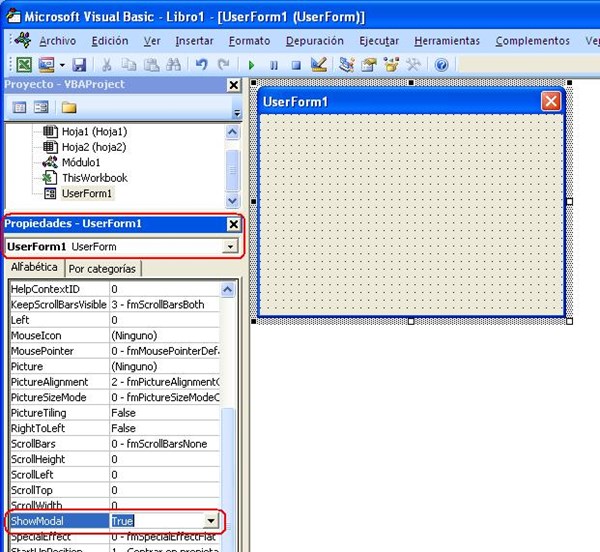Click the Undo arrow icon
Screen dimensions: 600x552
tap(202, 64)
